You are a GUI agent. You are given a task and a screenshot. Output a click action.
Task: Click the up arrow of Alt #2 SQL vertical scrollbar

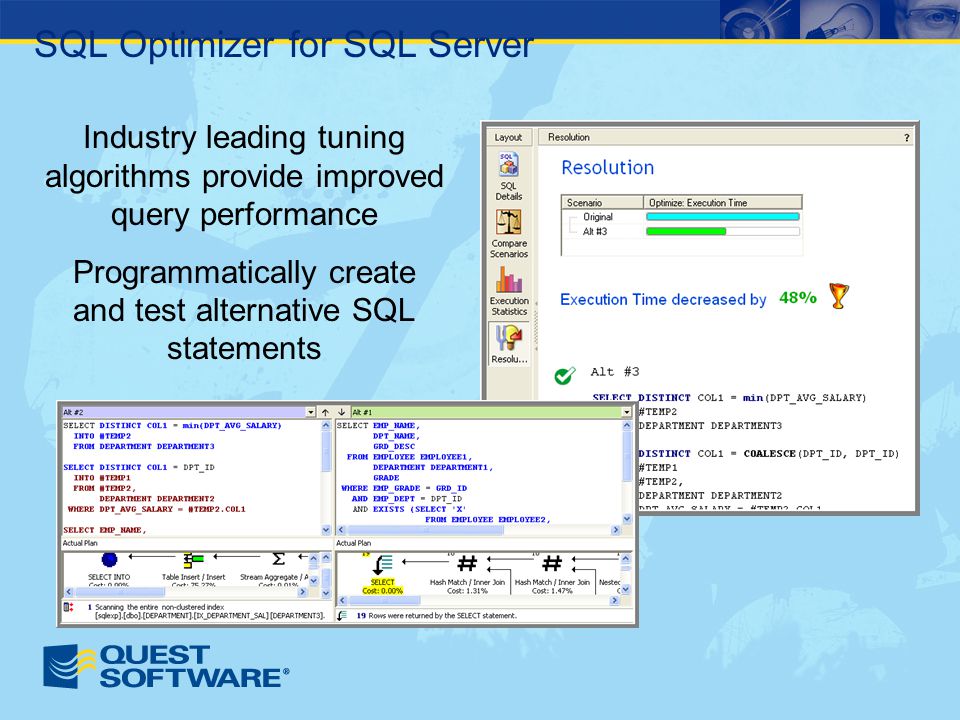[326, 426]
